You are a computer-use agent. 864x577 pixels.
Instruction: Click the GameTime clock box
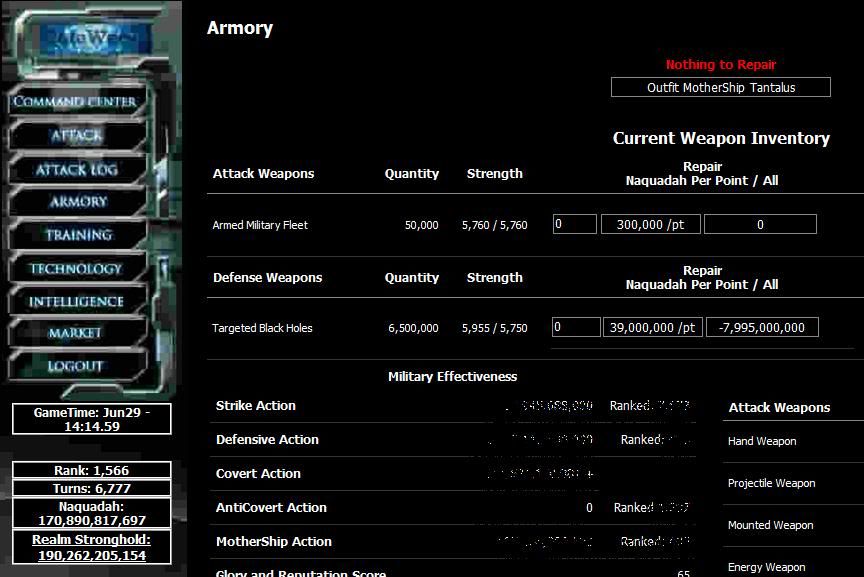tap(92, 419)
